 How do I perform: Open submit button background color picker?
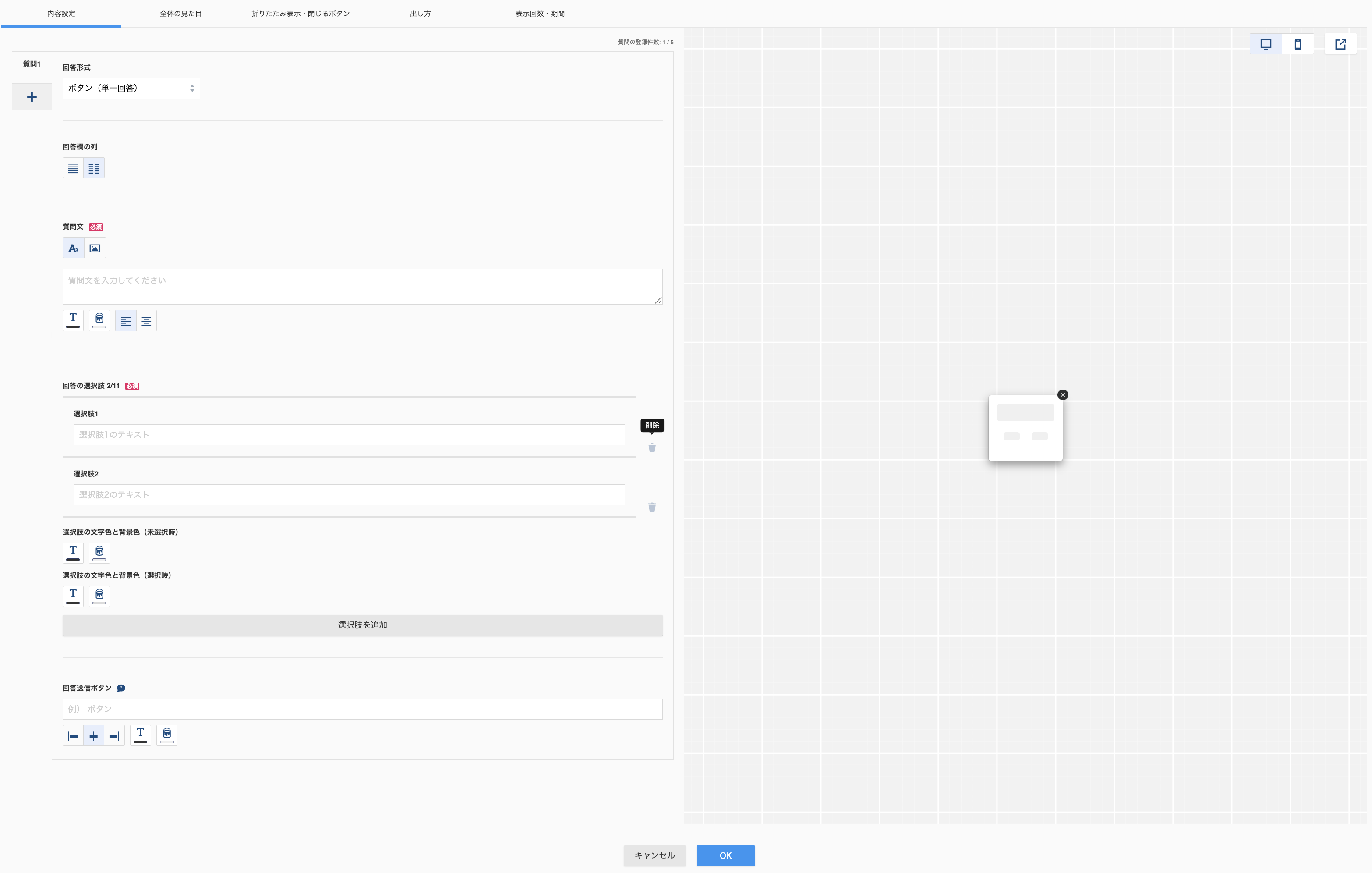167,736
